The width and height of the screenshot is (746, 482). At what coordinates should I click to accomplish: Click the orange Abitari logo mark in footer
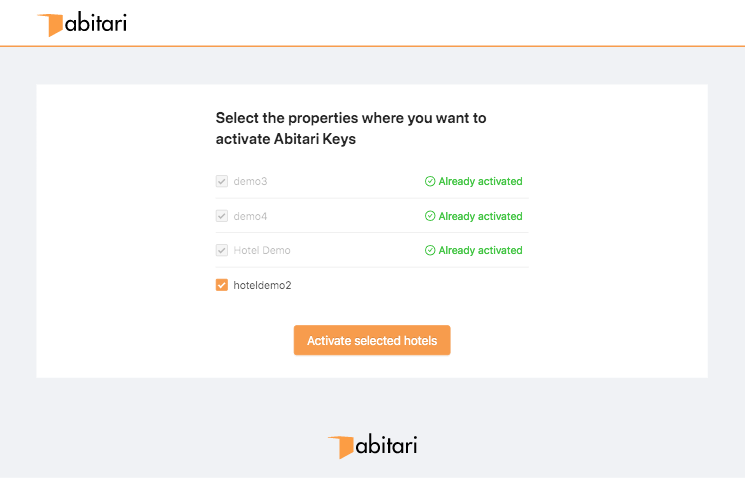[x=341, y=447]
